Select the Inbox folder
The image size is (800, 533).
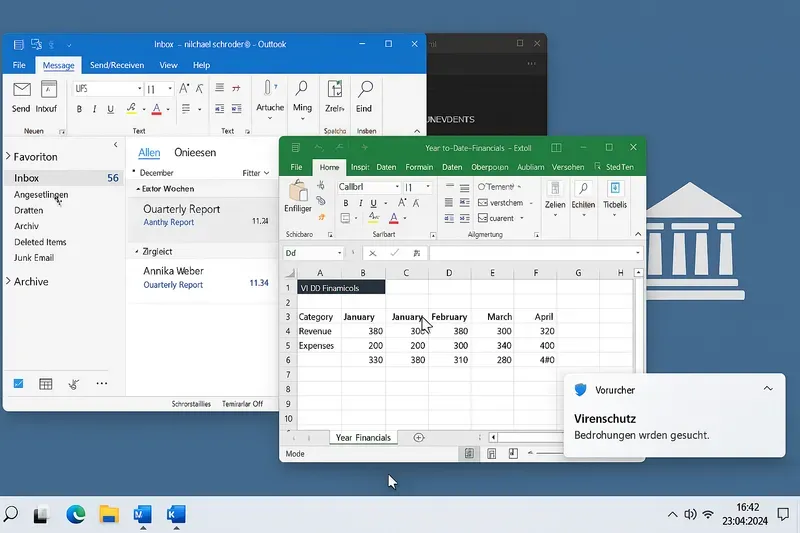click(x=65, y=178)
